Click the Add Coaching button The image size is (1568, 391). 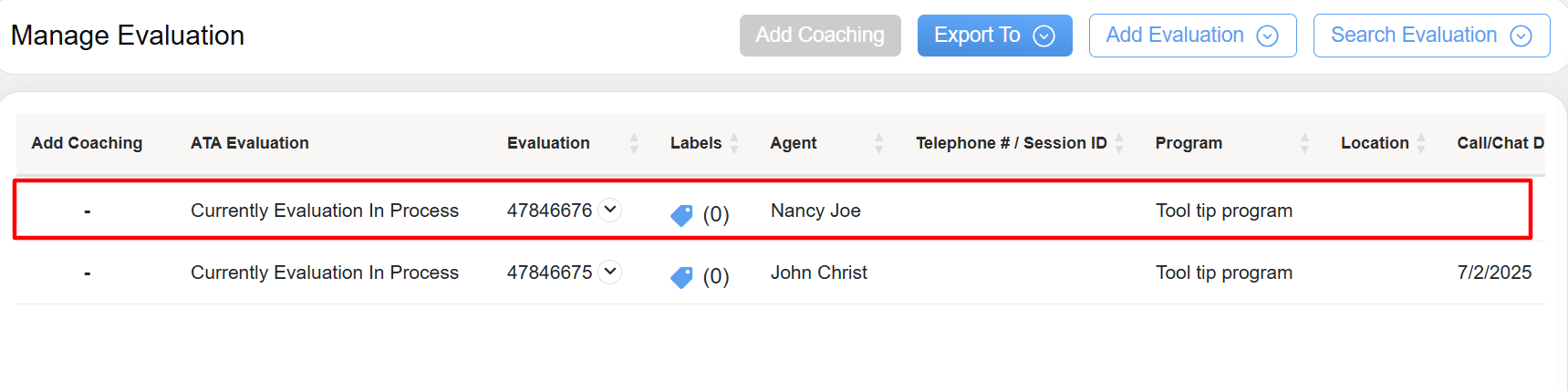click(820, 36)
